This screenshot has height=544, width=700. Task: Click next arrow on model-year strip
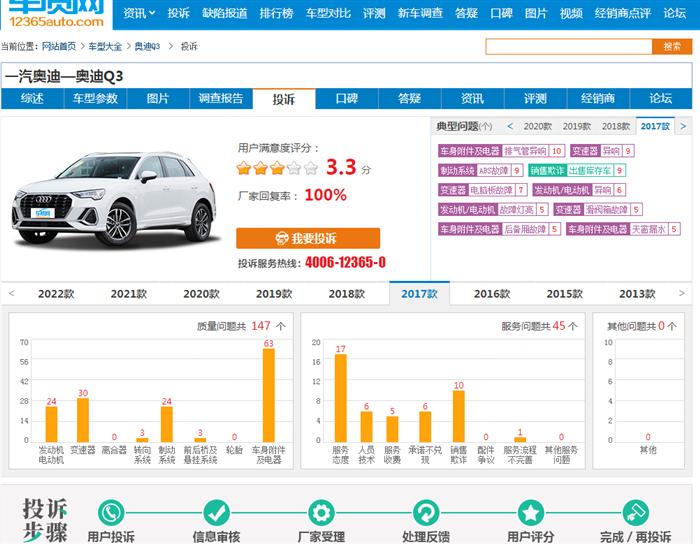[681, 293]
